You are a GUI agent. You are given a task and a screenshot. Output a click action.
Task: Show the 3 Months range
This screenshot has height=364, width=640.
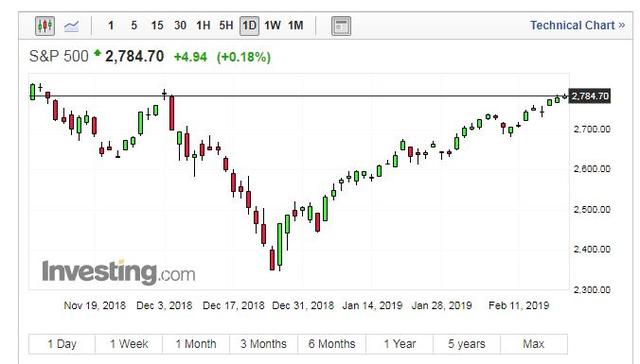264,344
